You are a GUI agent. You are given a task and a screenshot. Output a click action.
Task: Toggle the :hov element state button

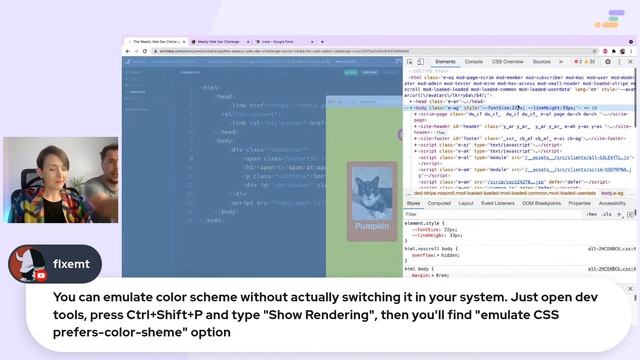point(591,214)
